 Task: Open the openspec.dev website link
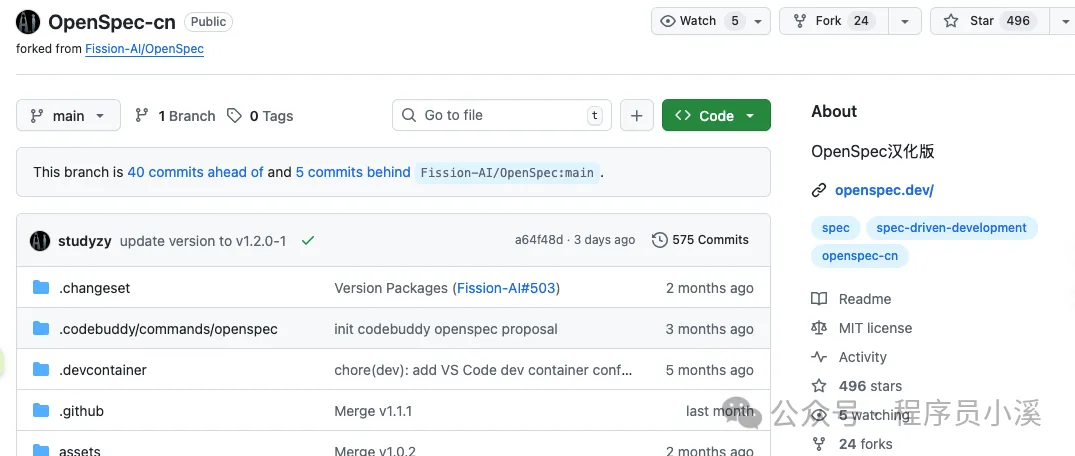click(884, 191)
